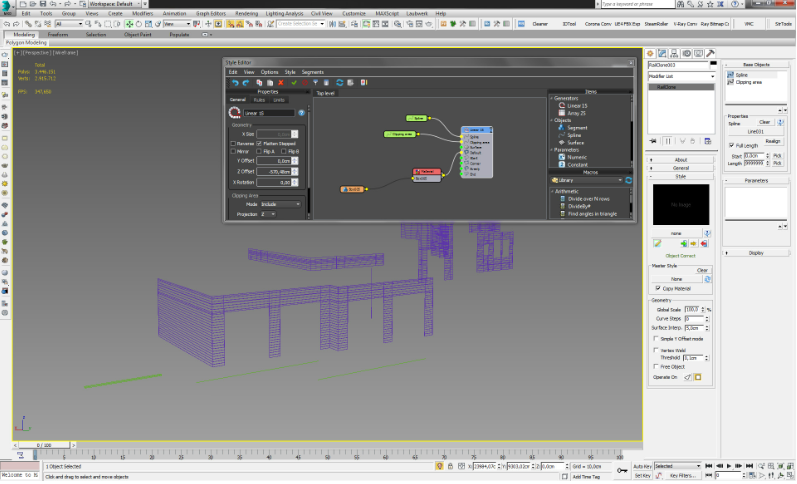Open the Modifier List dropdown
Screen dimensions: 797x484
(681, 76)
